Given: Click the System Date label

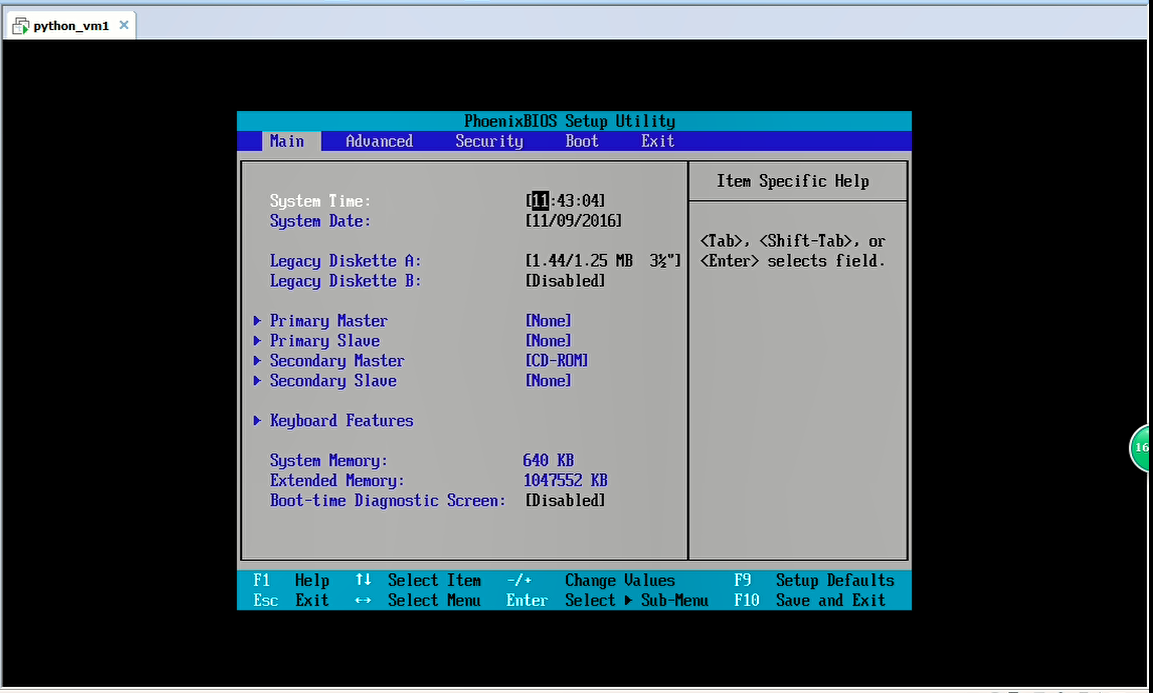Looking at the screenshot, I should point(320,221).
